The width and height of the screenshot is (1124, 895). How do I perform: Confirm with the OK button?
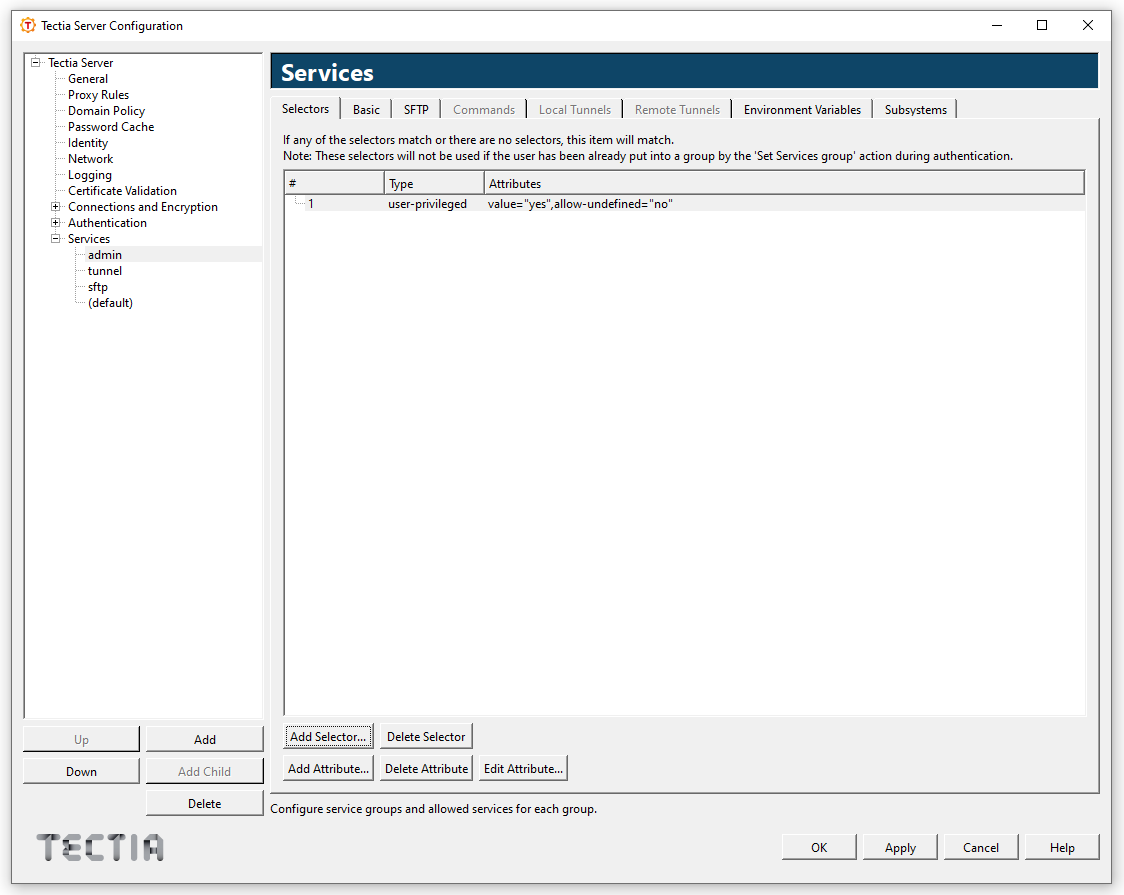coord(819,847)
